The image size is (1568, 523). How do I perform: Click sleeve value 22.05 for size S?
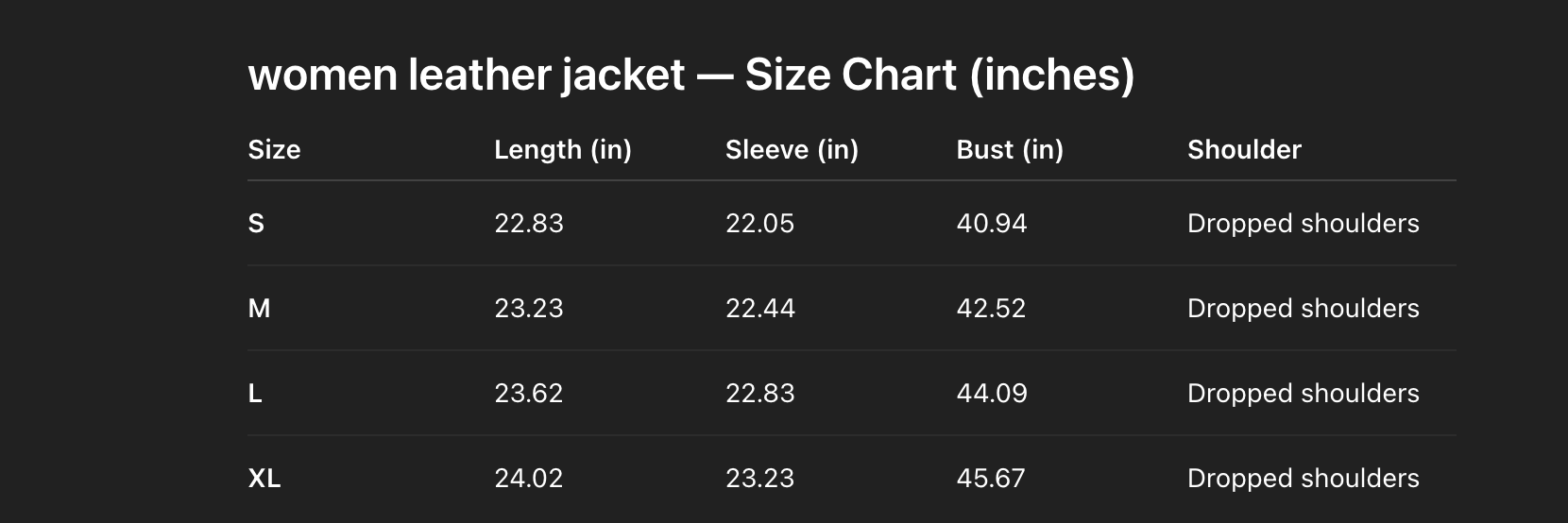759,224
